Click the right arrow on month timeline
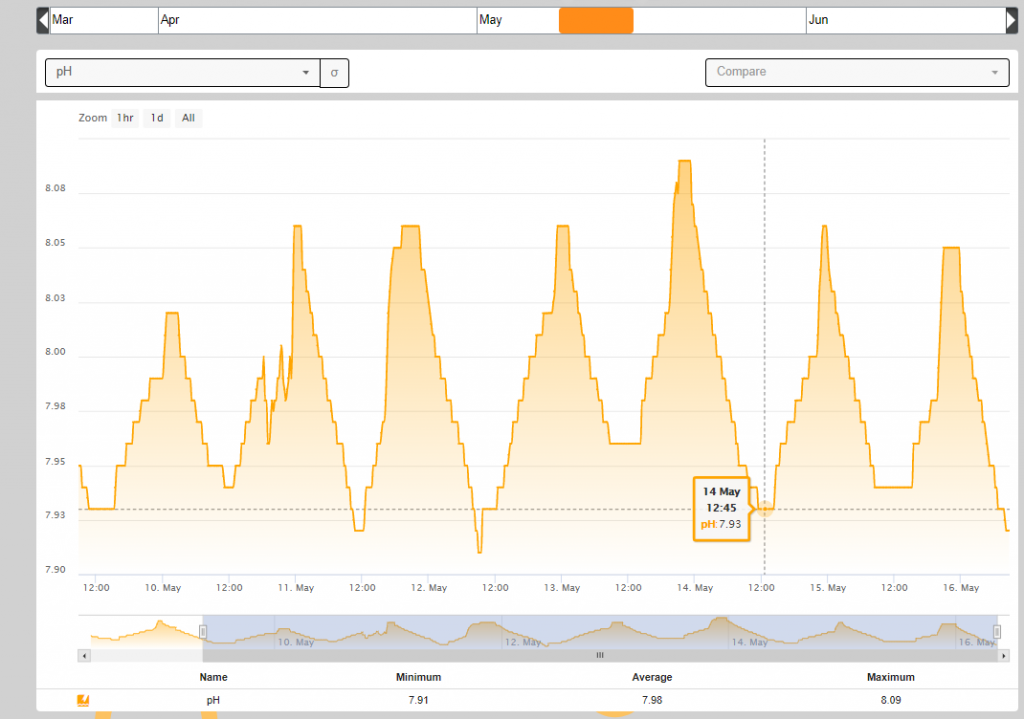The width and height of the screenshot is (1024, 719). tap(1011, 20)
